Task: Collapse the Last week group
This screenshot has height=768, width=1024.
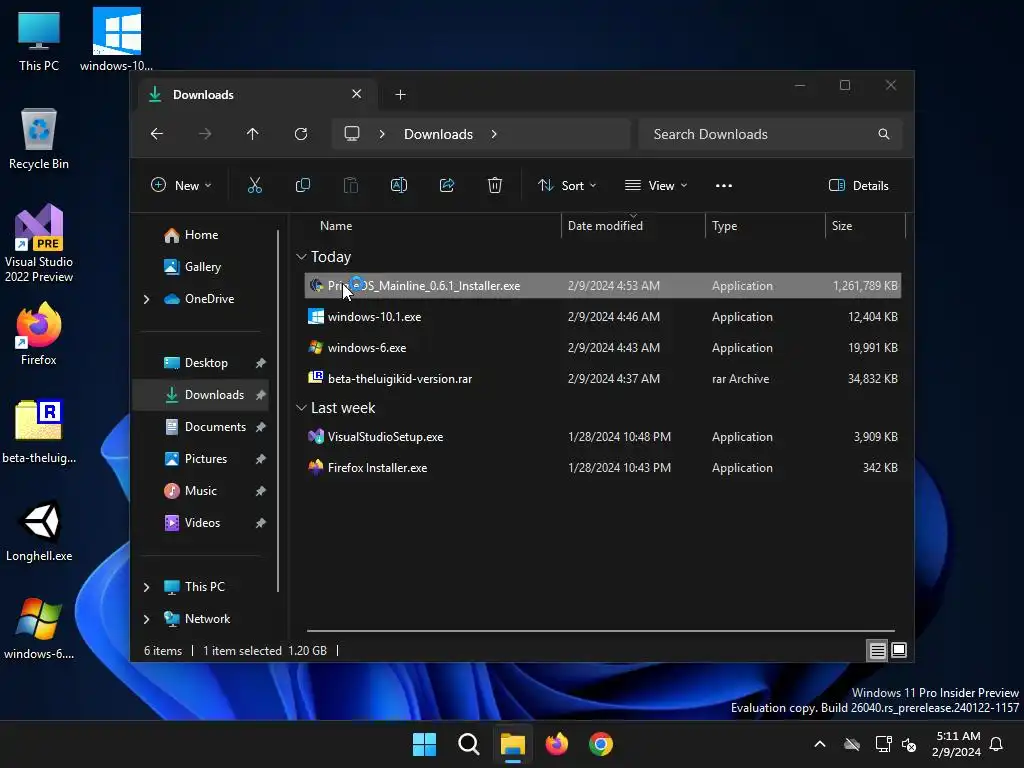Action: (x=301, y=408)
